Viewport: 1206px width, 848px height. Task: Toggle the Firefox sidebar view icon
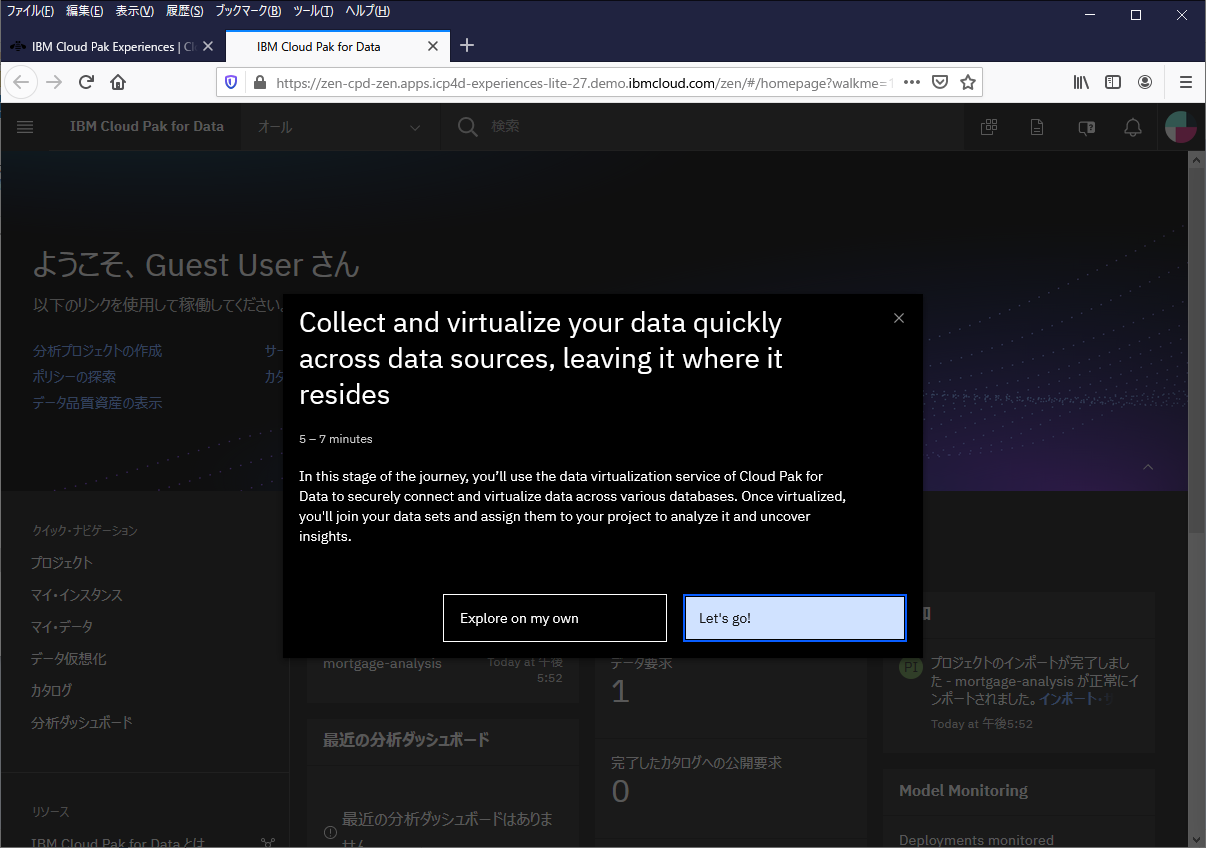[1112, 82]
